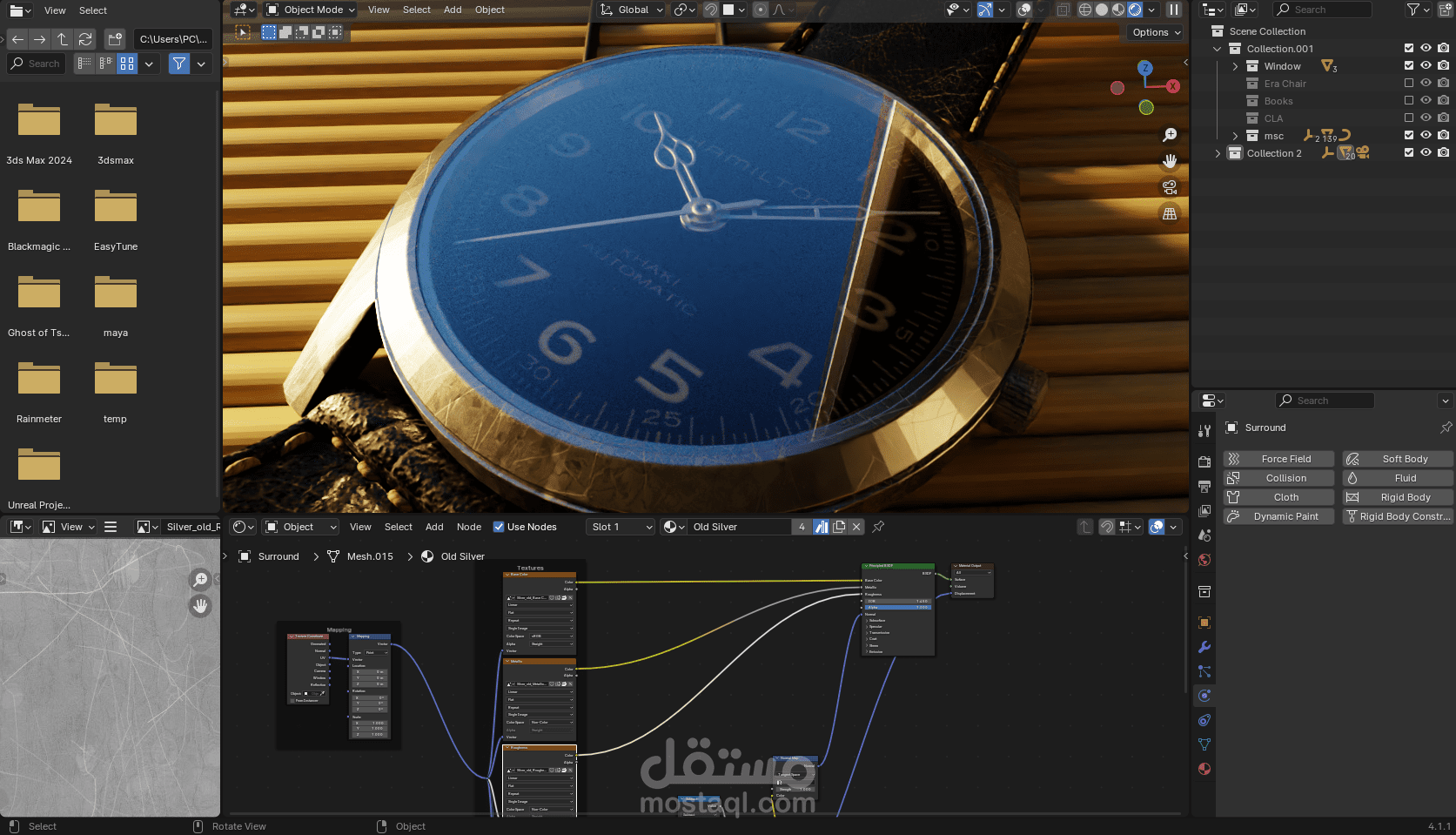Image resolution: width=1456 pixels, height=835 pixels.
Task: Open the Object Constraints tab icon
Action: pos(1204,720)
